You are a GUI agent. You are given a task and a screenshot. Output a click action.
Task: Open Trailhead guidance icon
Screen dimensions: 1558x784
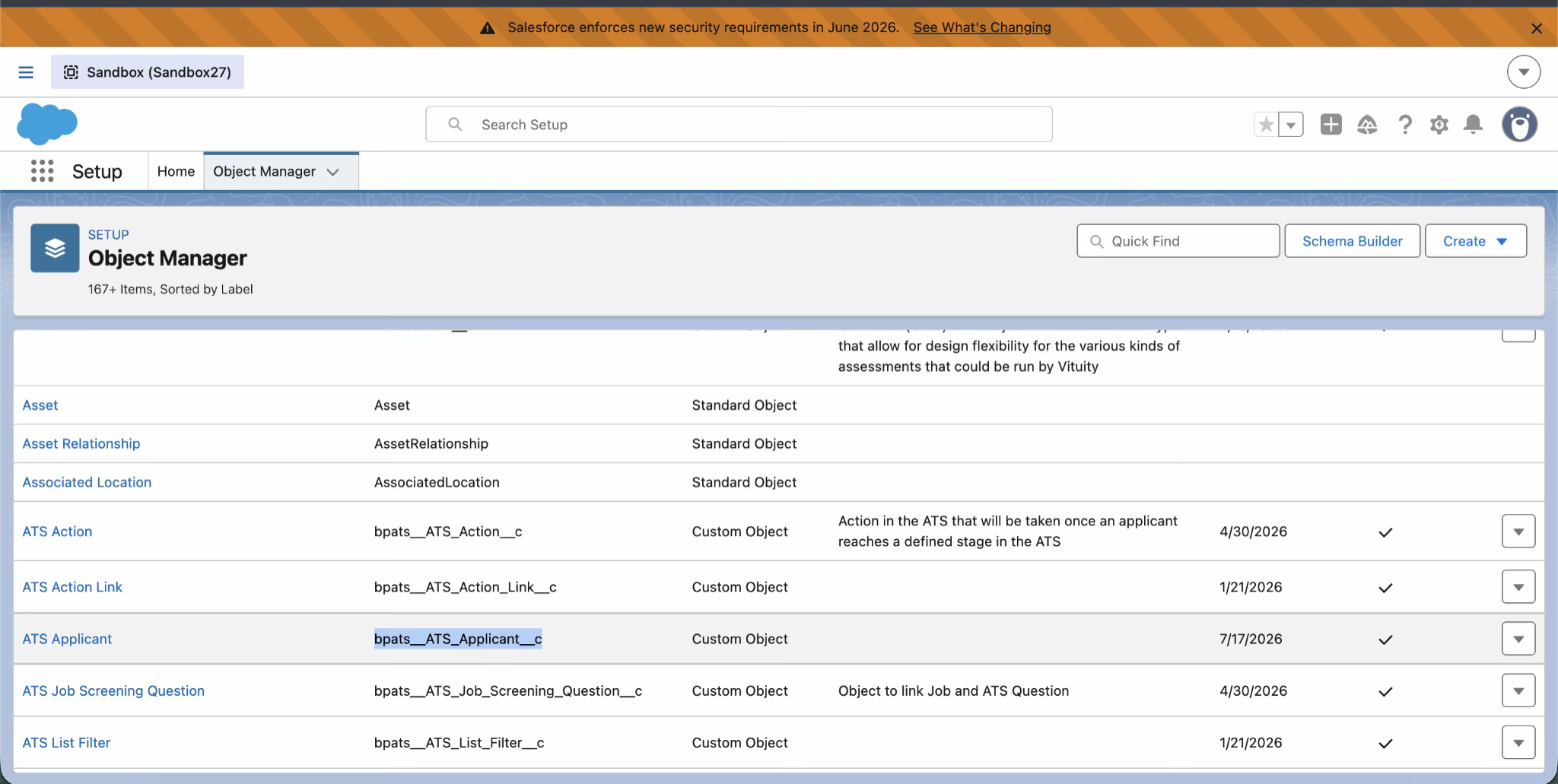[x=1367, y=125]
